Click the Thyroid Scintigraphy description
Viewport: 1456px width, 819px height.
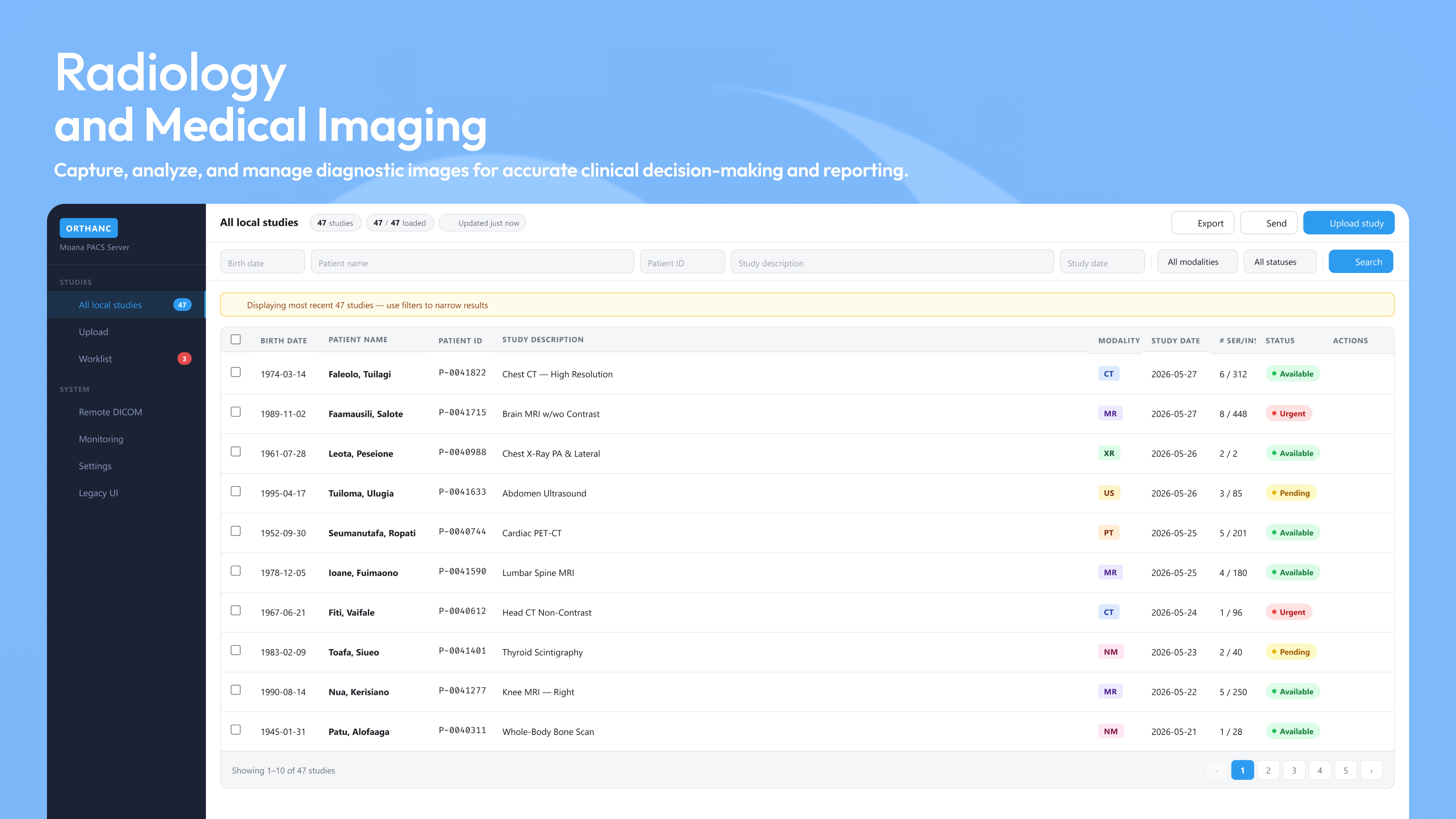[543, 652]
